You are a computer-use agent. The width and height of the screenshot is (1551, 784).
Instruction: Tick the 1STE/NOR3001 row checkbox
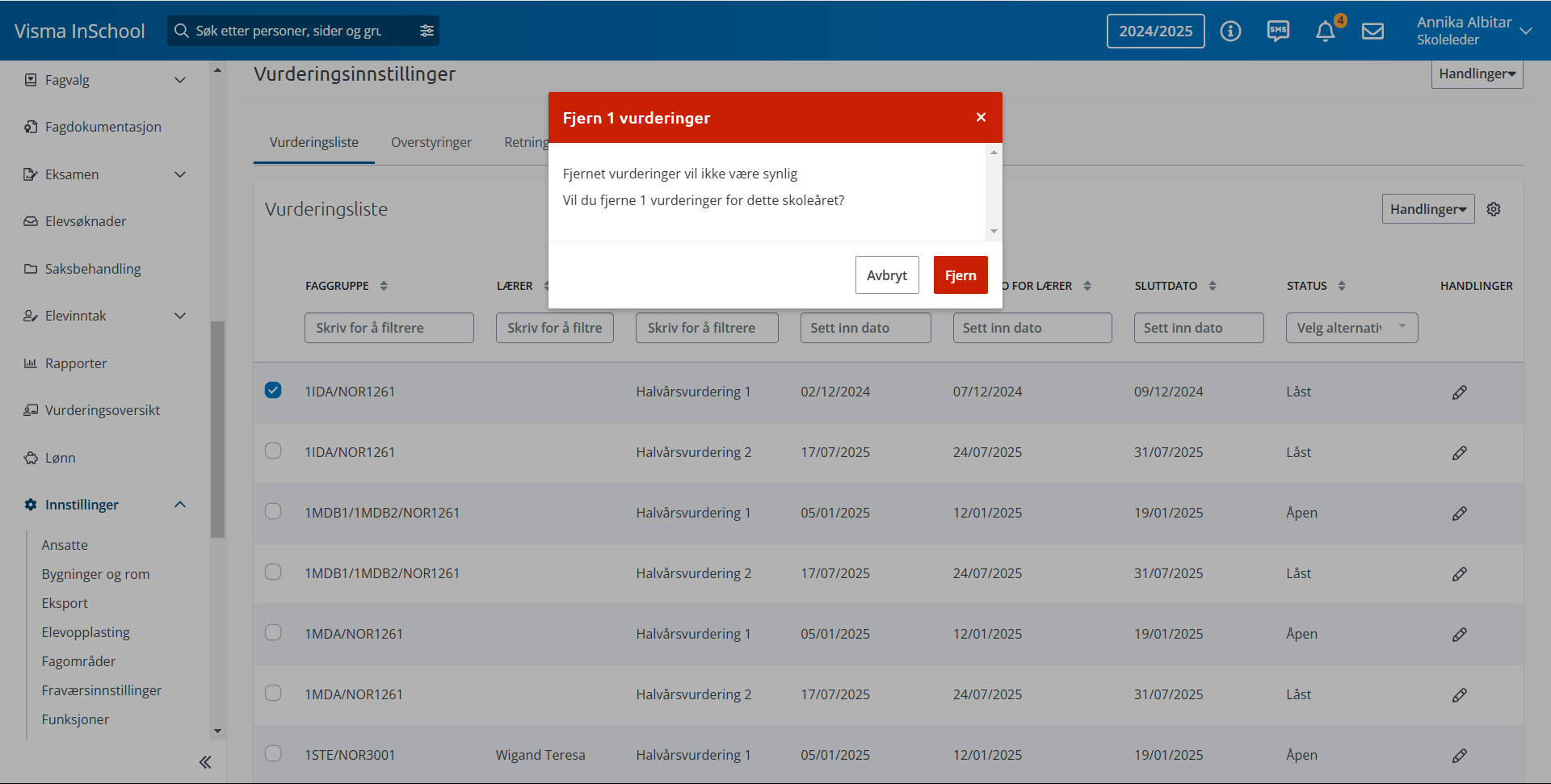(x=273, y=753)
